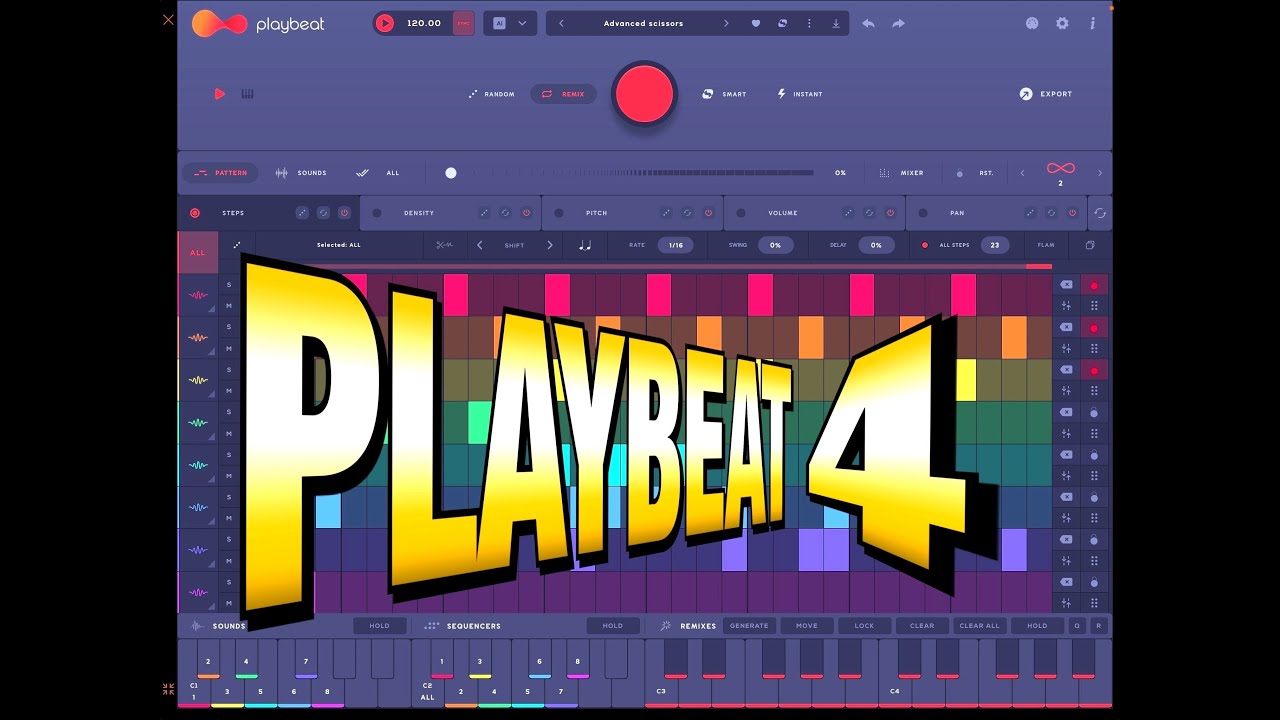Toggle the ALL STEPS red dot
Image resolution: width=1280 pixels, height=720 pixels.
tap(925, 245)
